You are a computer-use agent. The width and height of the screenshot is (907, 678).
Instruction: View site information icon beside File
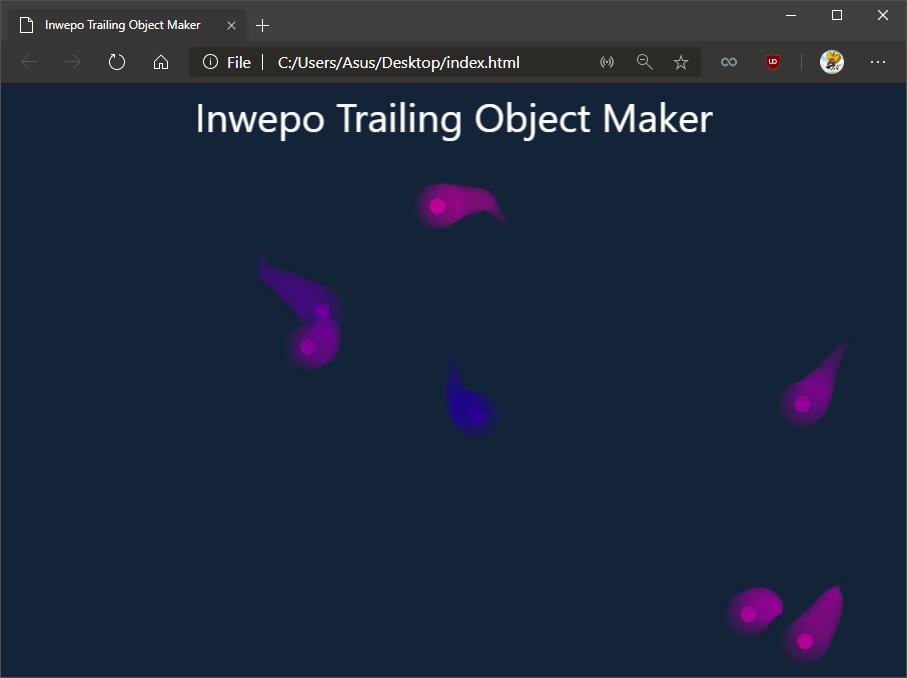coord(210,62)
